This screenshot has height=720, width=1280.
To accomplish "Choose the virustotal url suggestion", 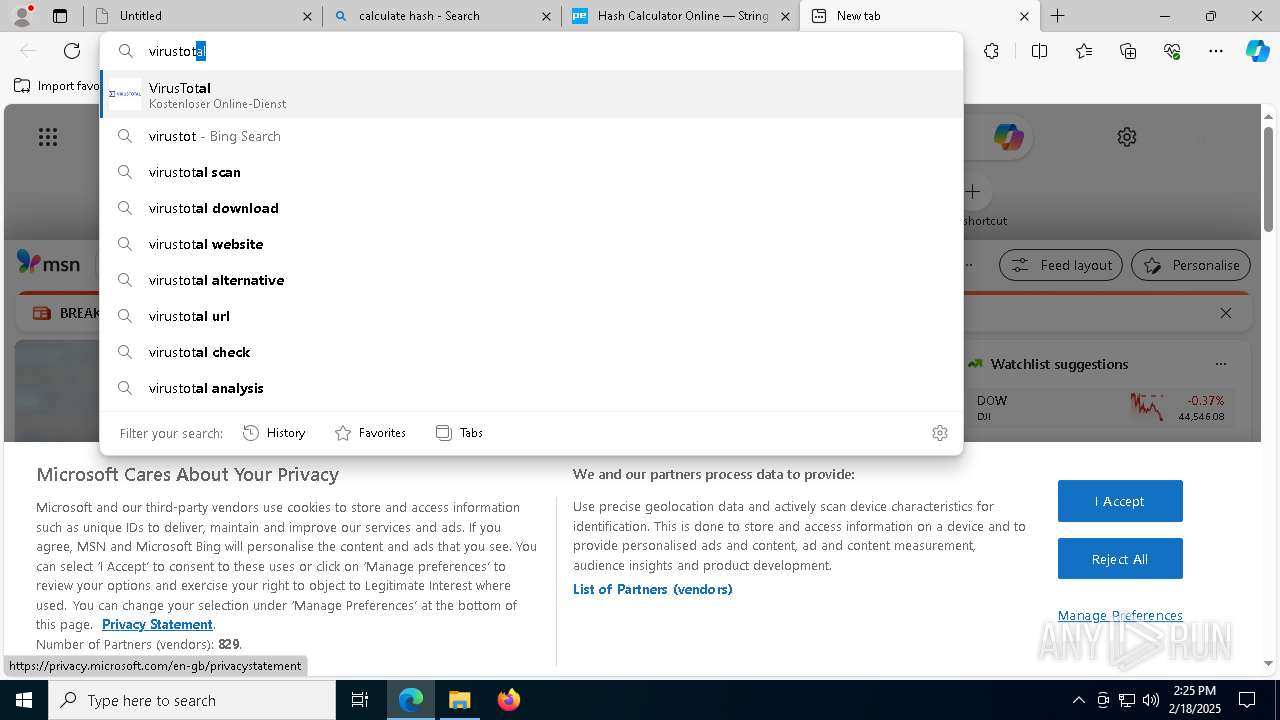I will (x=531, y=316).
